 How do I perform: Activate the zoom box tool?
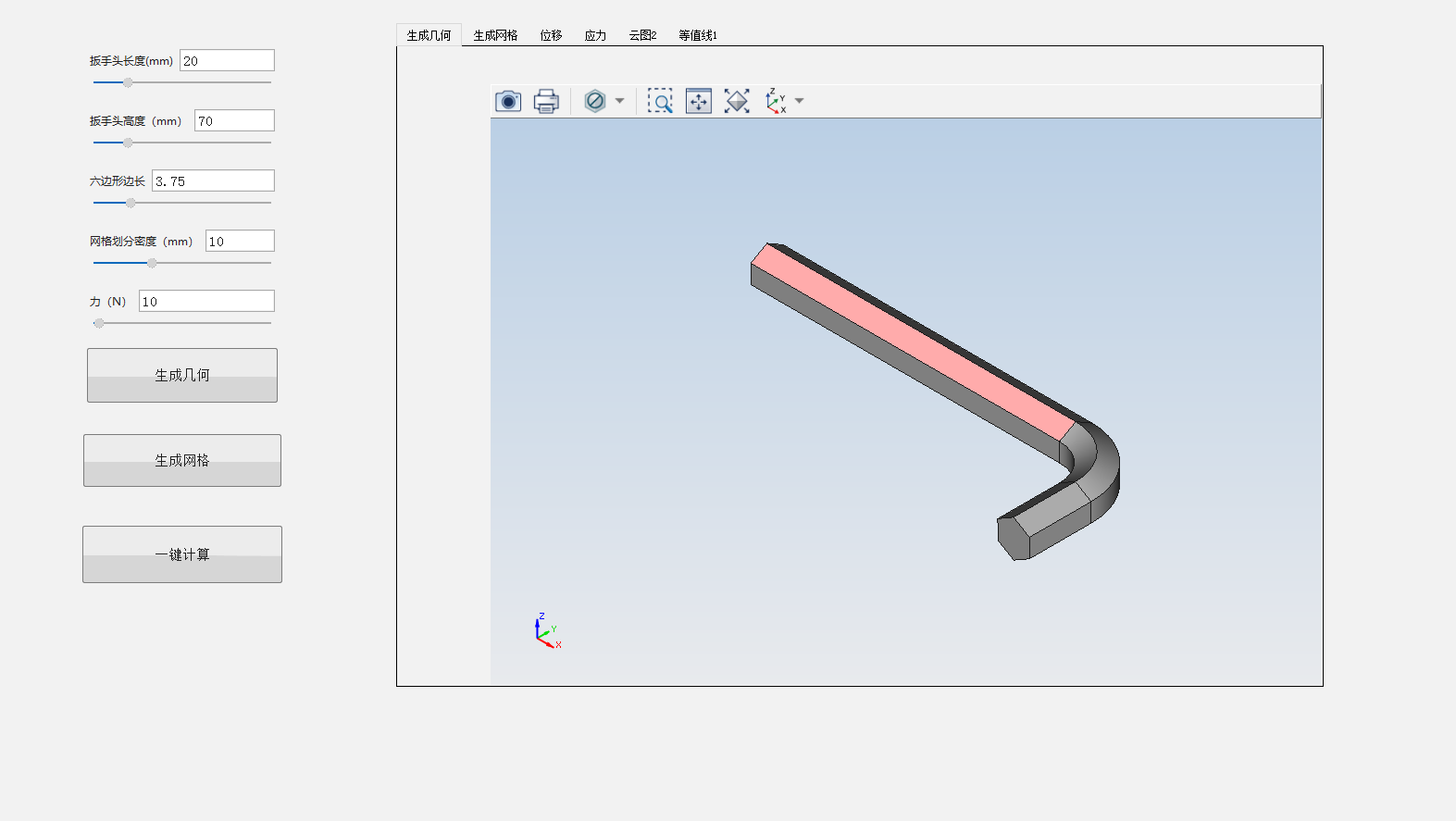click(x=660, y=101)
